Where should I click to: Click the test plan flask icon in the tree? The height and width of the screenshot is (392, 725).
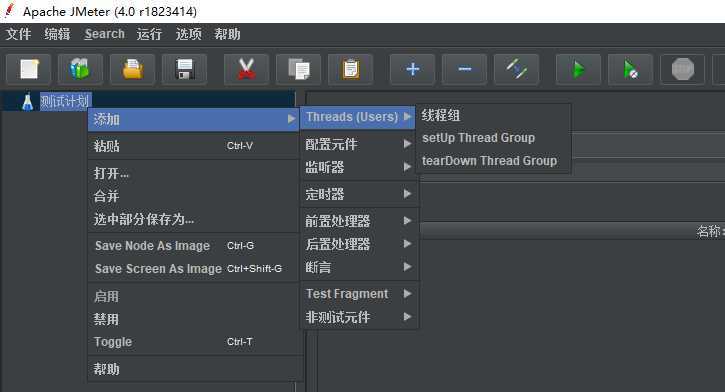[x=28, y=101]
